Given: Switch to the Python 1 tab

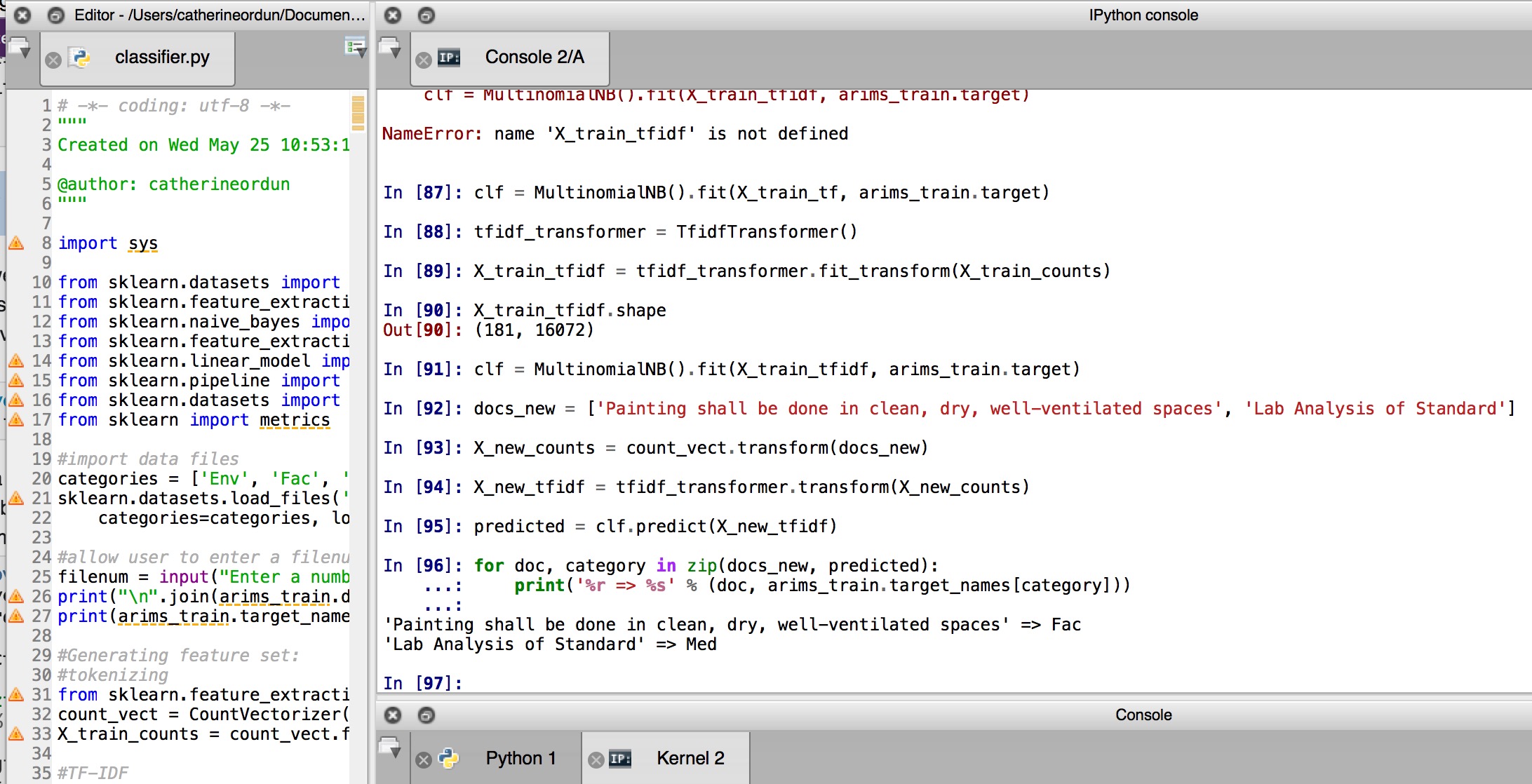Looking at the screenshot, I should [520, 759].
